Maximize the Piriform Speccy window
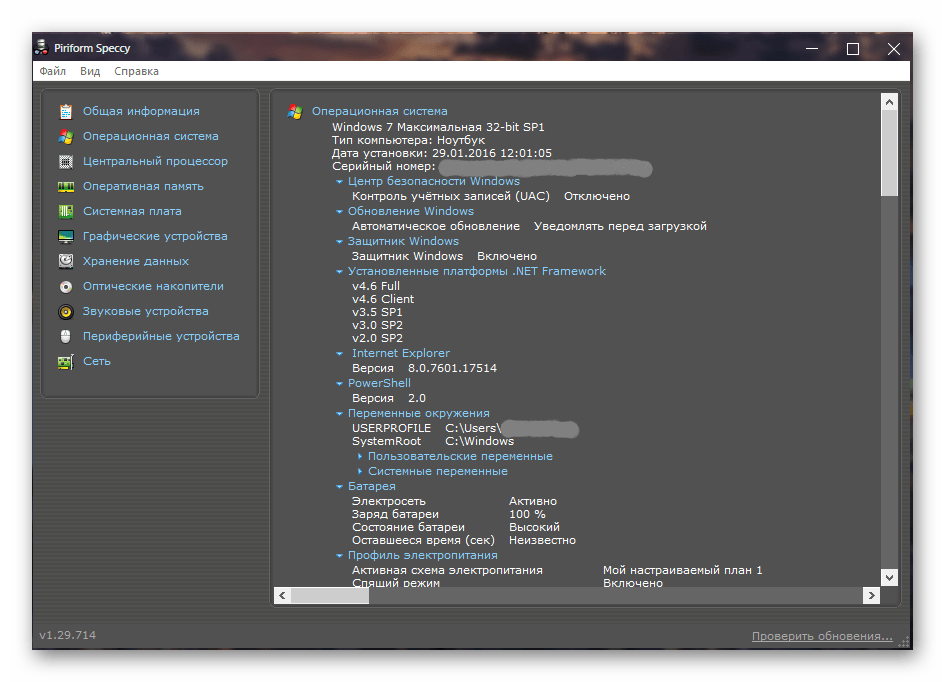This screenshot has width=945, height=682. point(853,49)
